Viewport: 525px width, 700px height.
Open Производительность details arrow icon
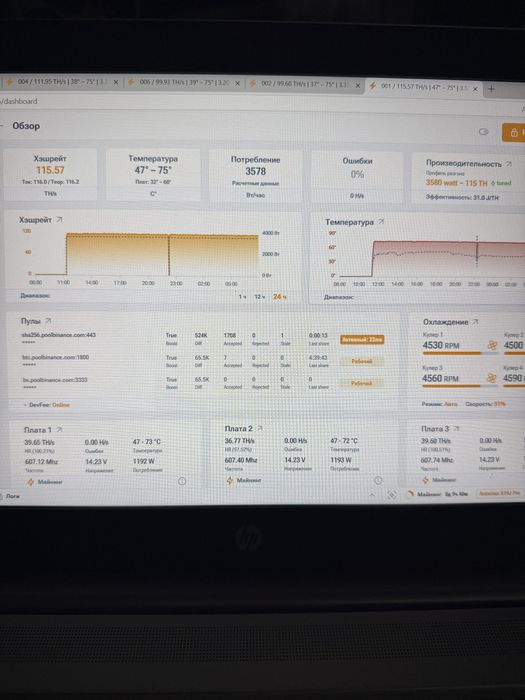(509, 164)
